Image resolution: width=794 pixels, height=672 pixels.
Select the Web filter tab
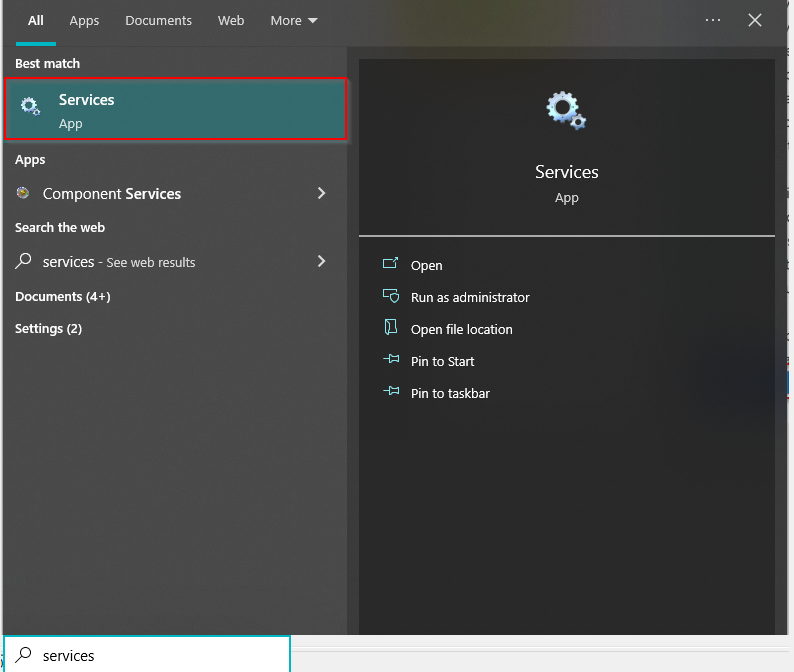click(x=231, y=20)
